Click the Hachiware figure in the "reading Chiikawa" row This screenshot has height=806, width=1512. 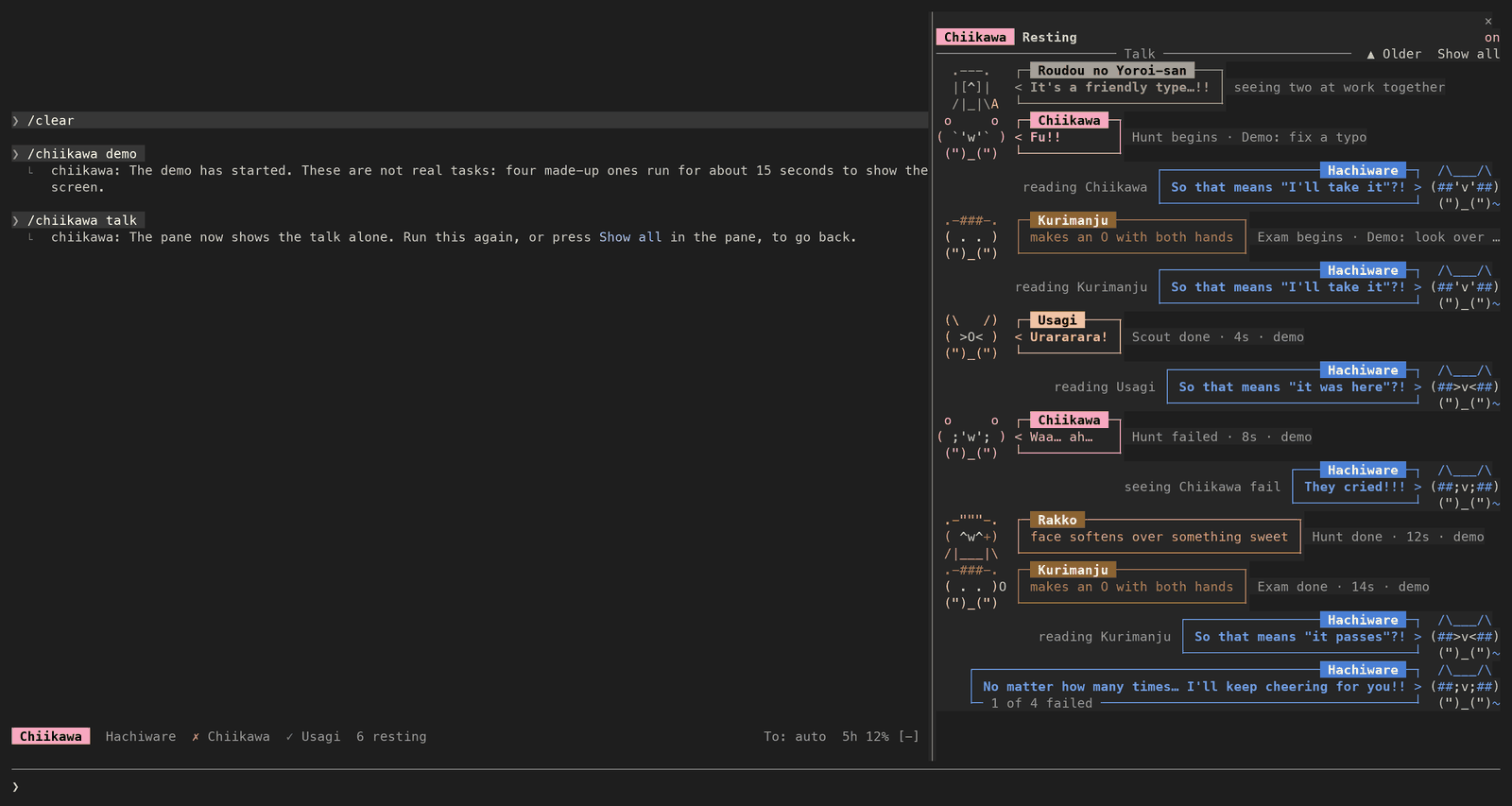click(x=1465, y=187)
